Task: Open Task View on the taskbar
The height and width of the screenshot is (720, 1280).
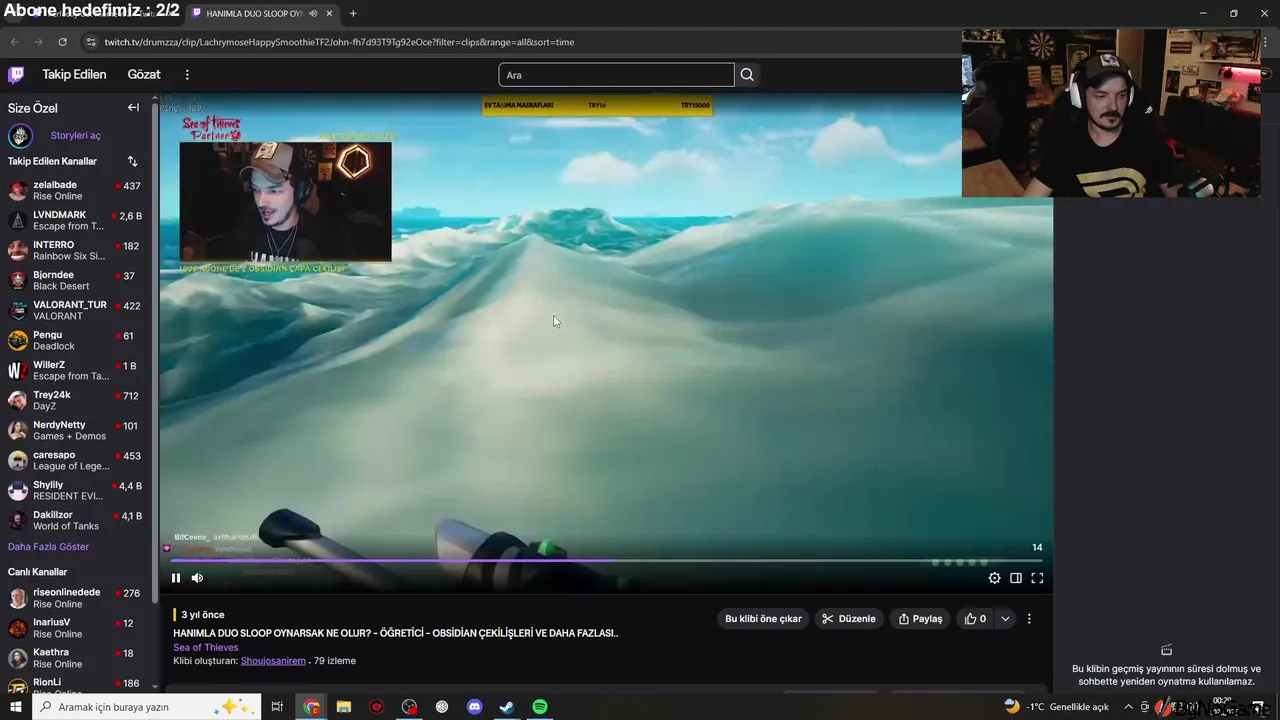Action: coord(277,707)
